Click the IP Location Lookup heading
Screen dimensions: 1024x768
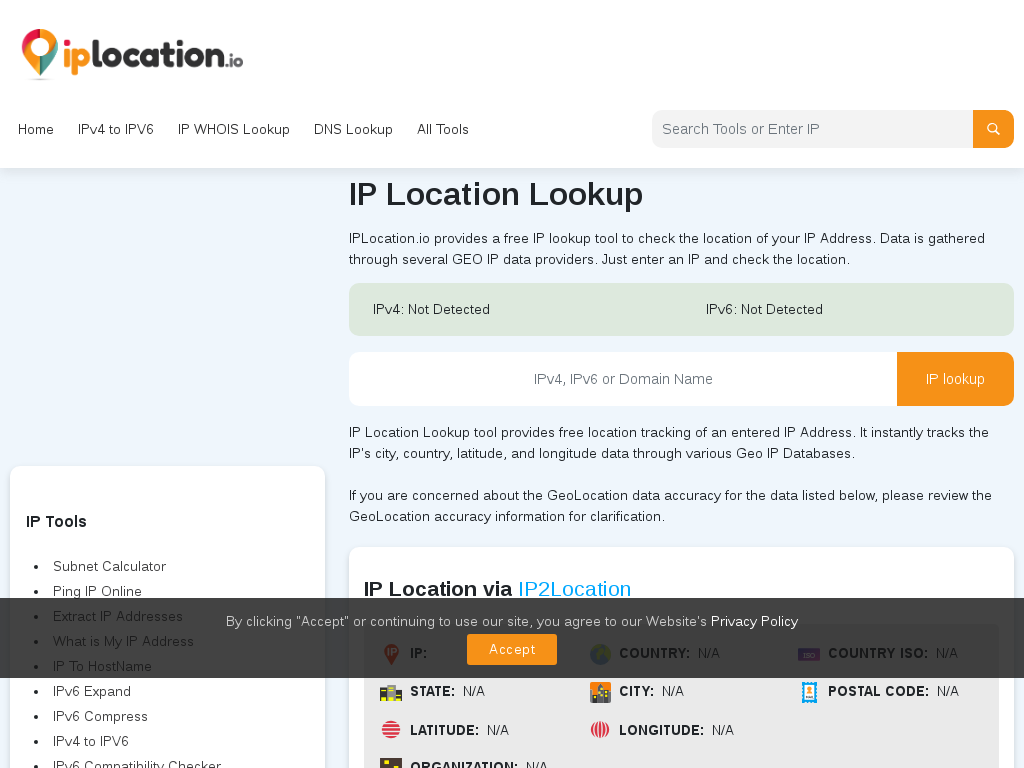click(496, 194)
